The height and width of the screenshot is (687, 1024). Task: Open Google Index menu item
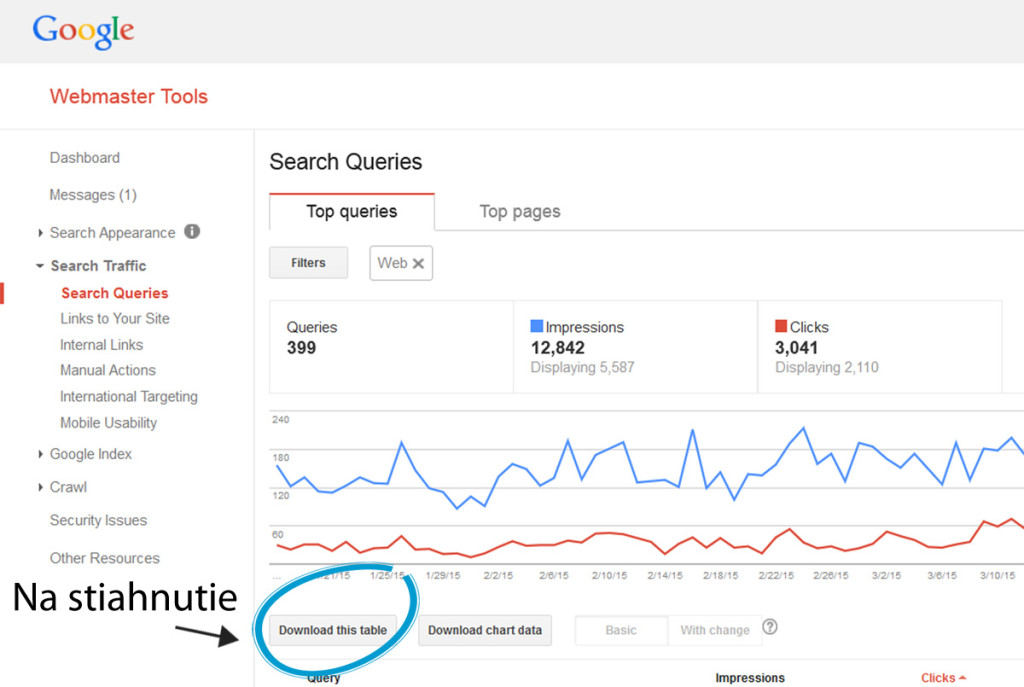click(91, 454)
